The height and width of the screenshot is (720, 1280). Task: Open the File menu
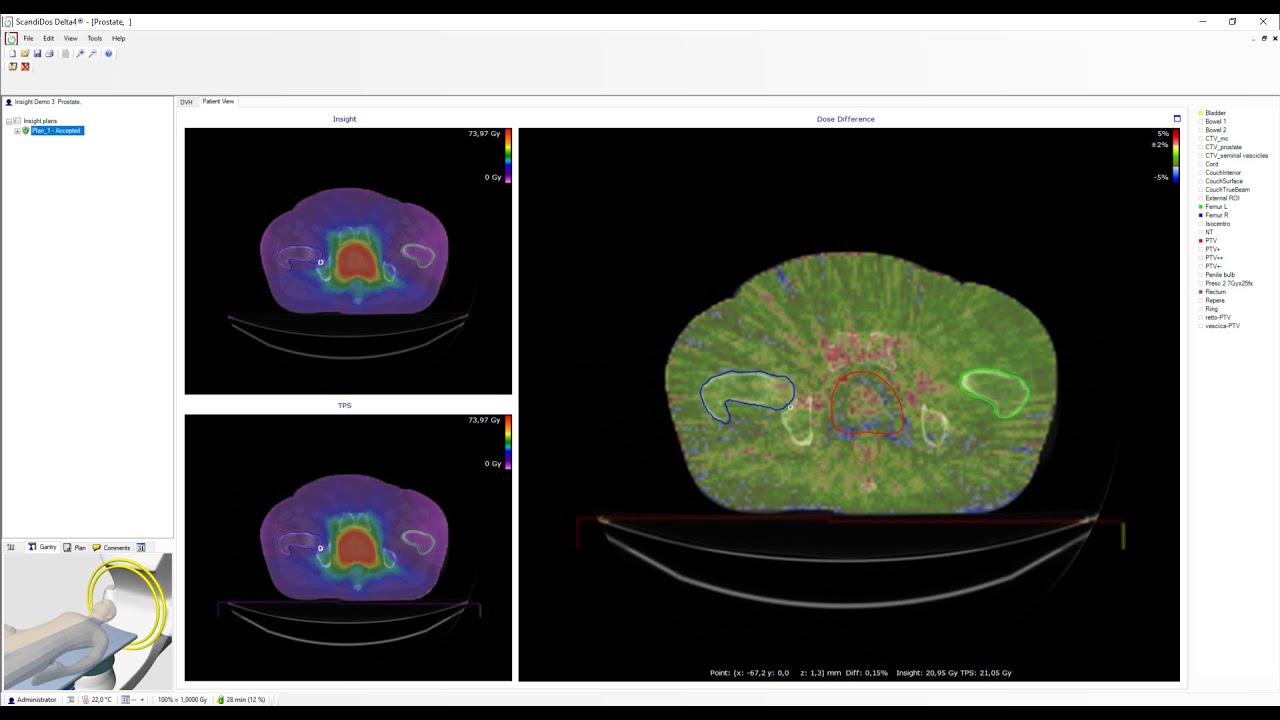(x=29, y=38)
